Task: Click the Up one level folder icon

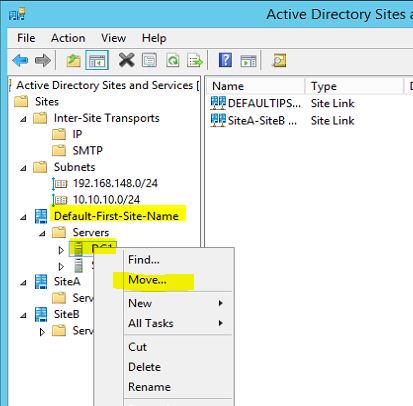Action: (x=73, y=61)
